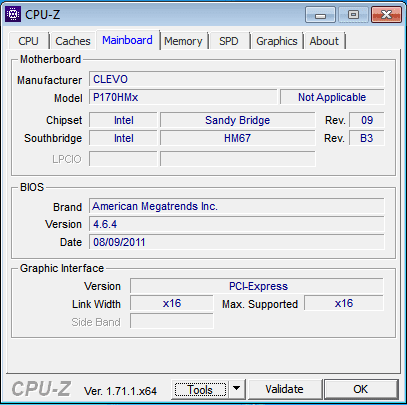Click the HM67 southbridge value

click(237, 138)
